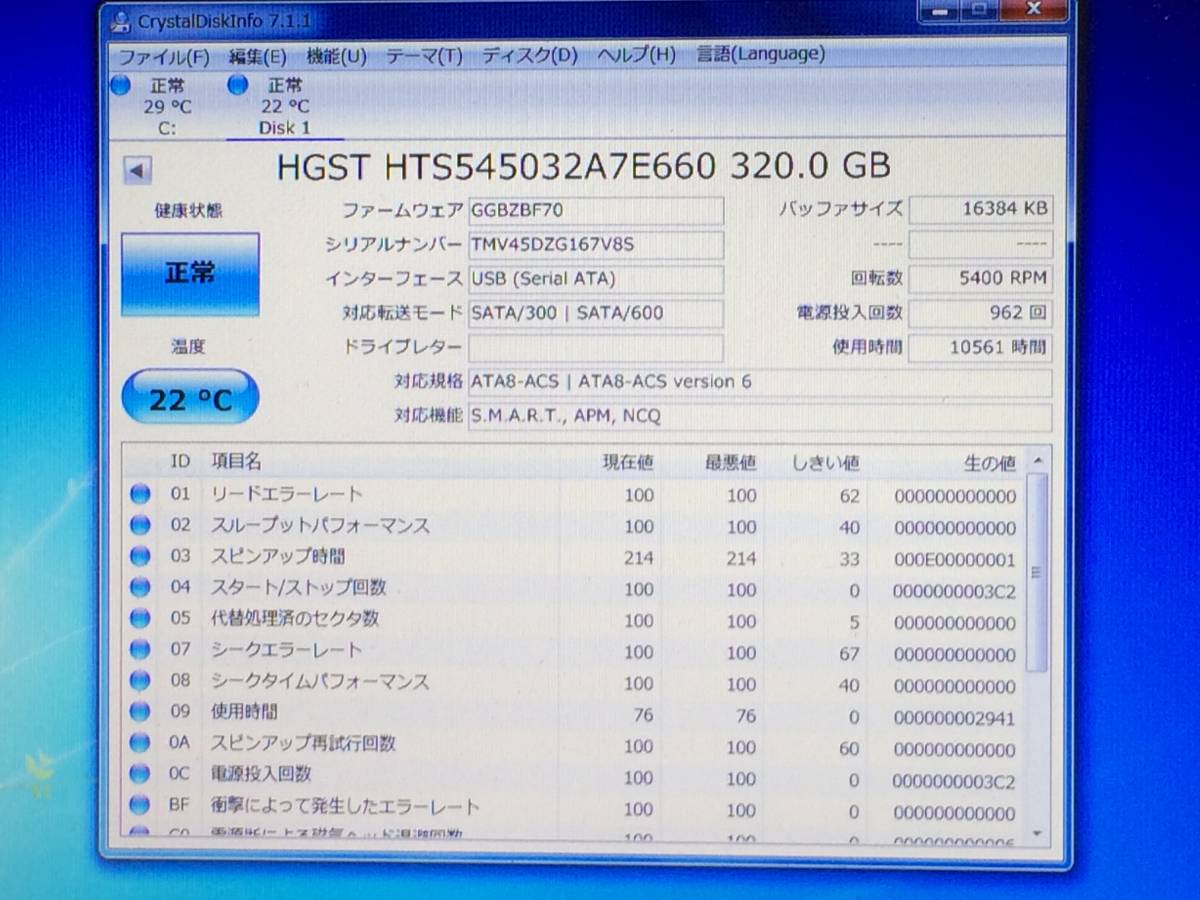
Task: Click the status icon for スタート/ストップ回数 row
Action: pyautogui.click(x=140, y=588)
